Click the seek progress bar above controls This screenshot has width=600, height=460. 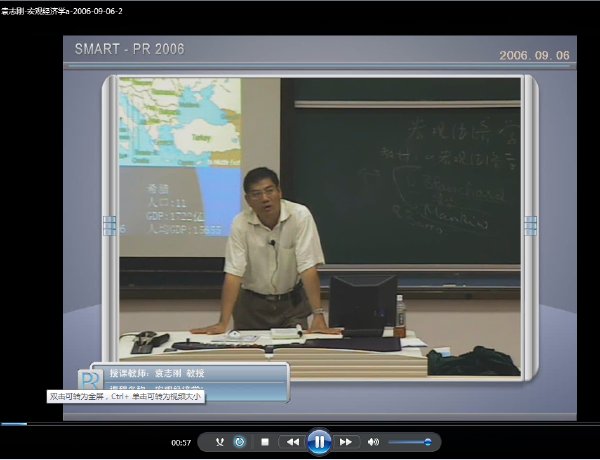coord(300,424)
